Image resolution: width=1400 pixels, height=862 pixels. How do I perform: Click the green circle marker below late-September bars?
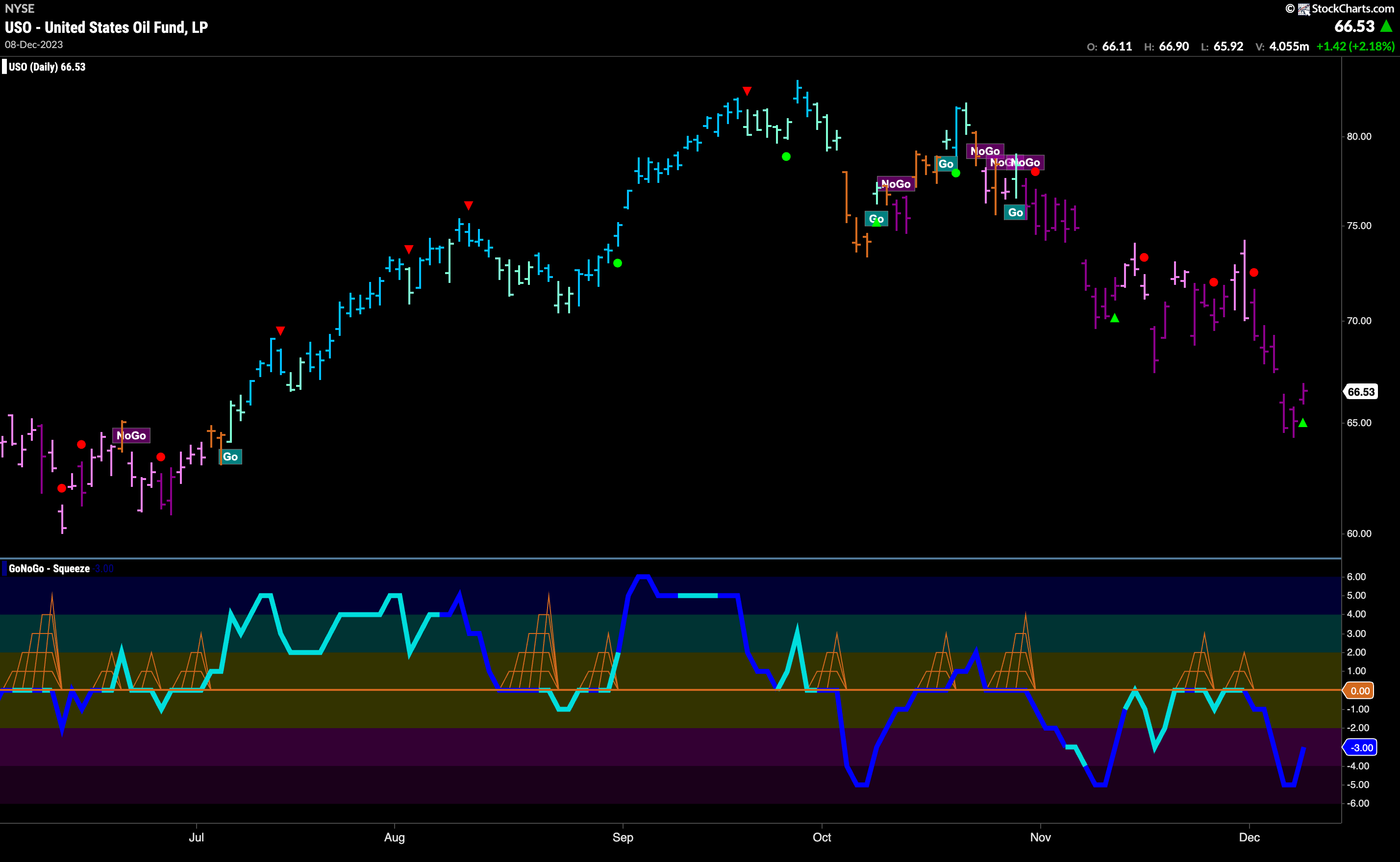coord(786,156)
